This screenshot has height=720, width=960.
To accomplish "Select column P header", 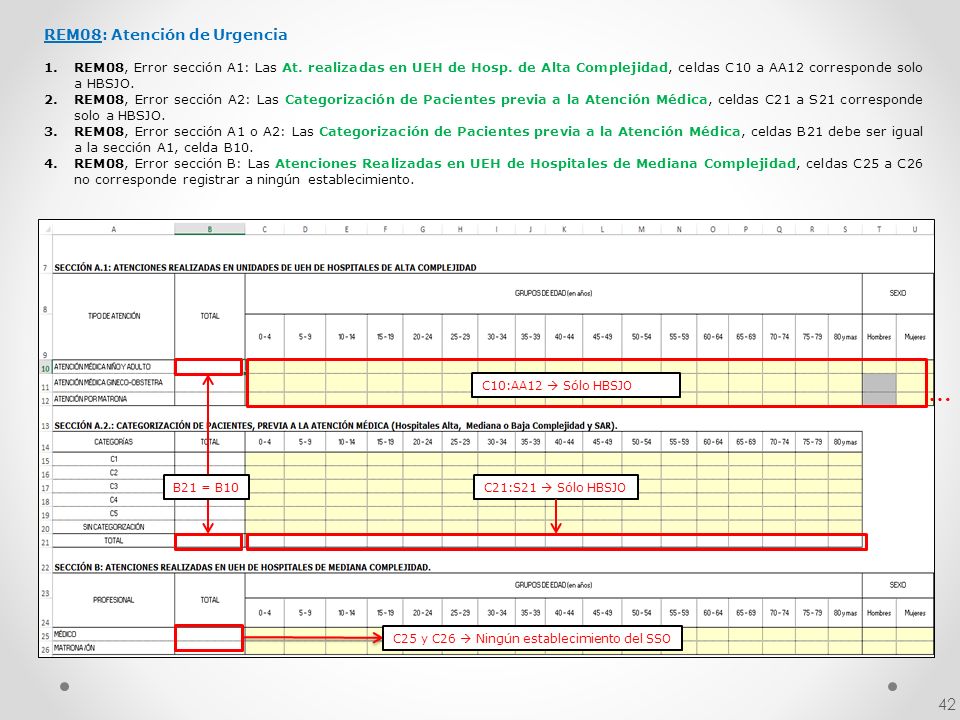I will [x=746, y=230].
